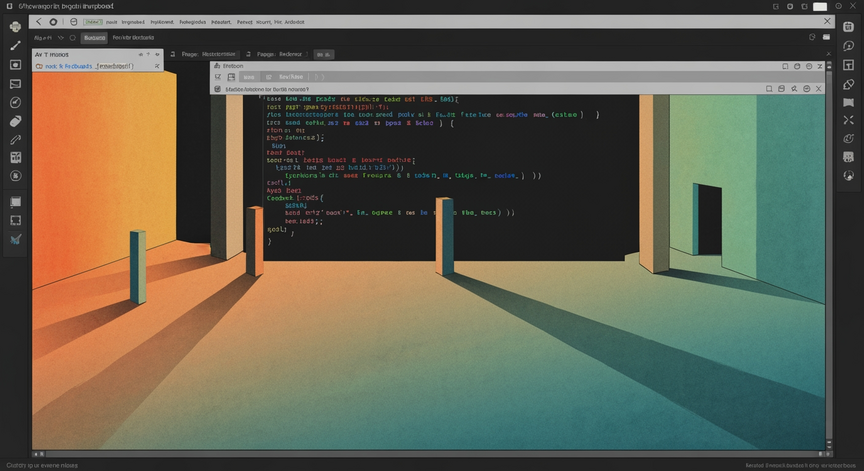This screenshot has height=471, width=864.
Task: Click the status bar text at bottom right
Action: 801,465
